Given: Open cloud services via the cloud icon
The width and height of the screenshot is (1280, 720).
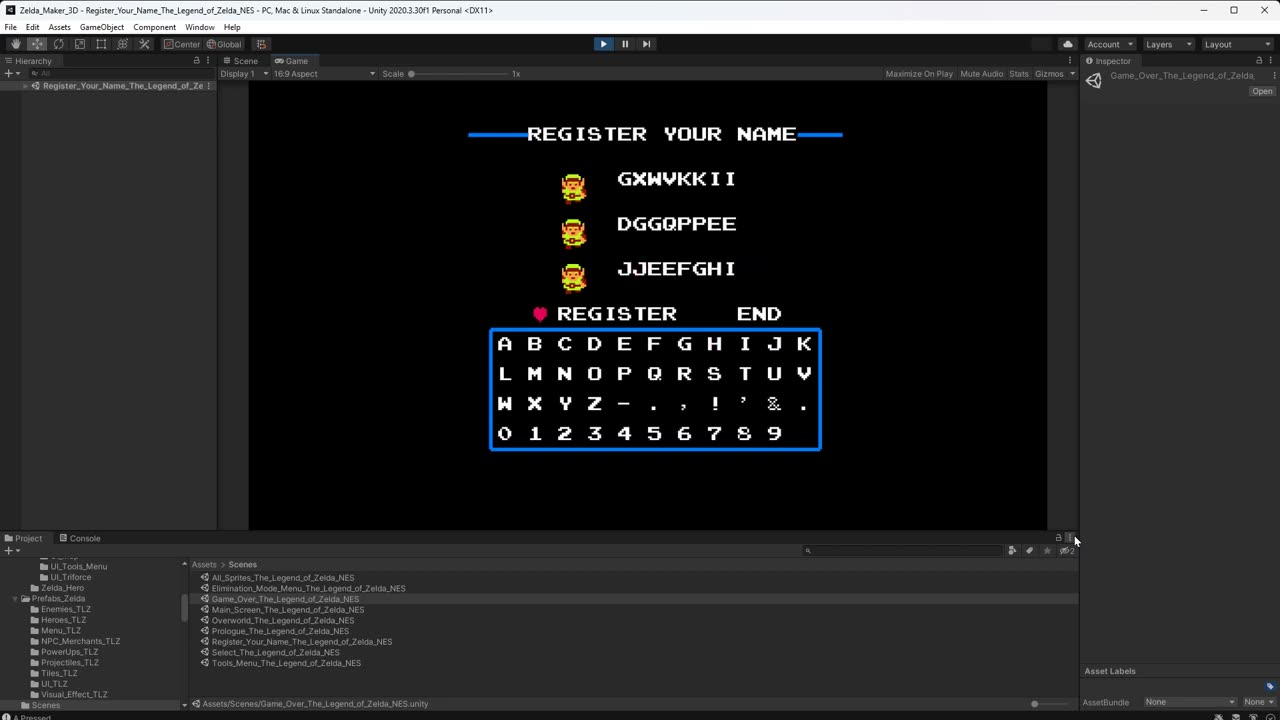Looking at the screenshot, I should (x=1067, y=44).
